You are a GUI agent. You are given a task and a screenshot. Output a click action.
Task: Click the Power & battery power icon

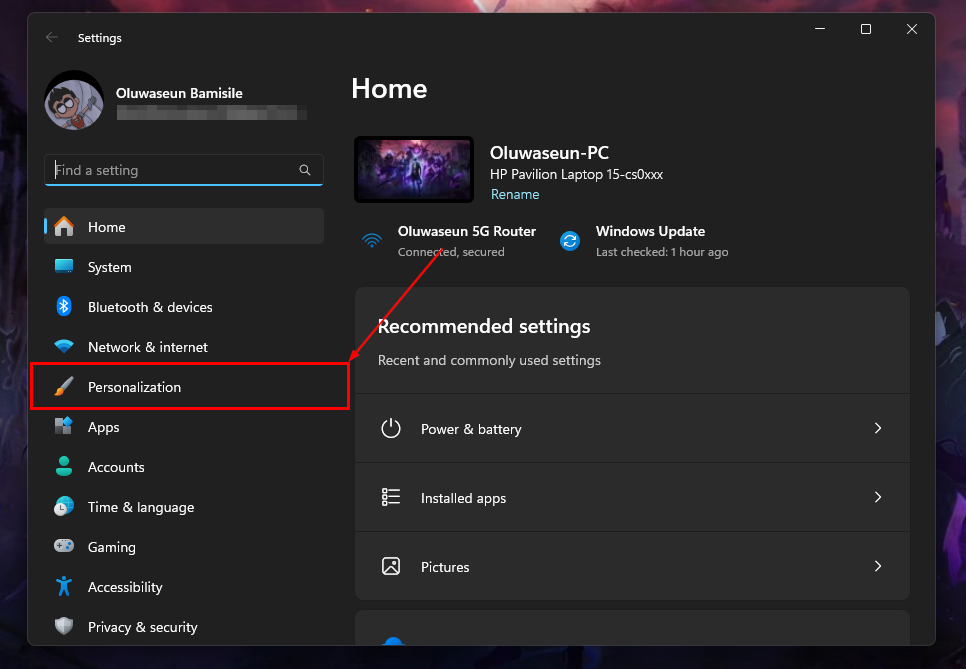click(391, 429)
